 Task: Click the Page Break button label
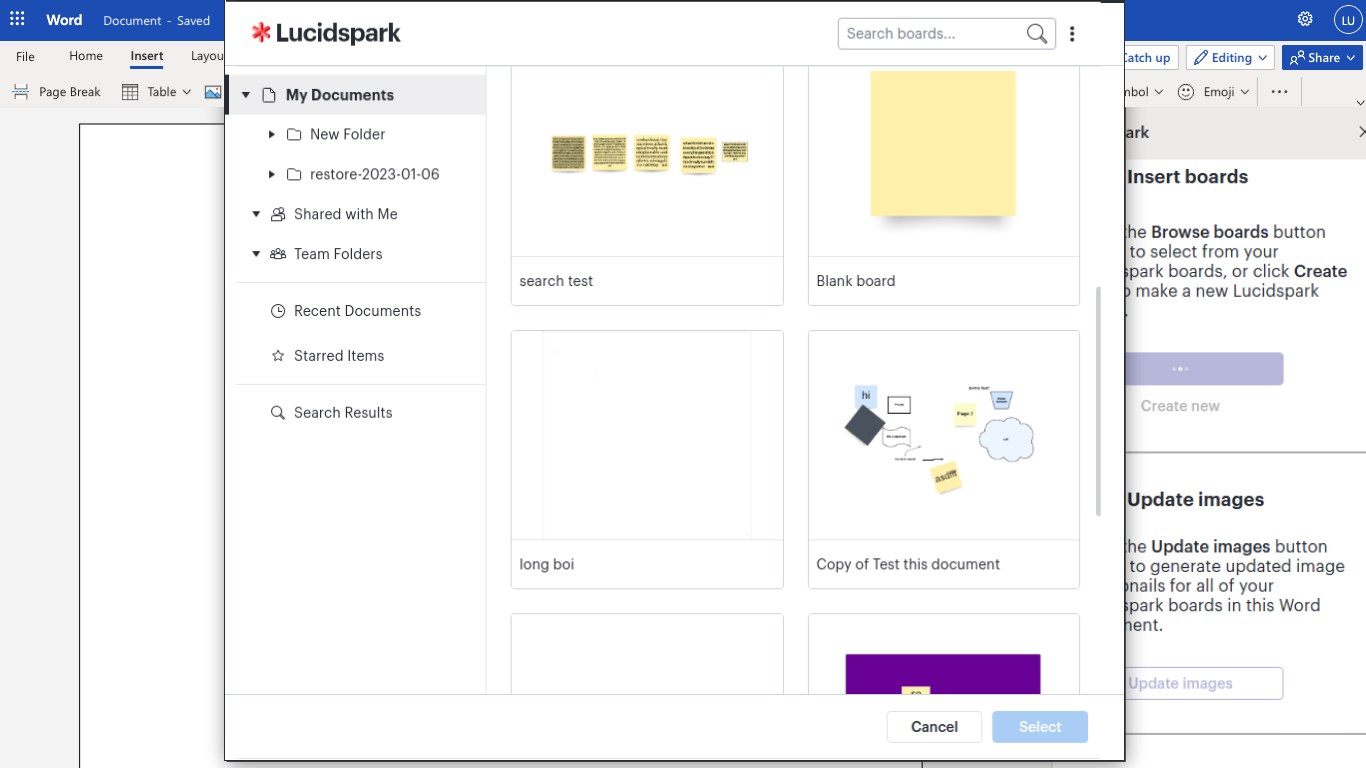point(70,92)
